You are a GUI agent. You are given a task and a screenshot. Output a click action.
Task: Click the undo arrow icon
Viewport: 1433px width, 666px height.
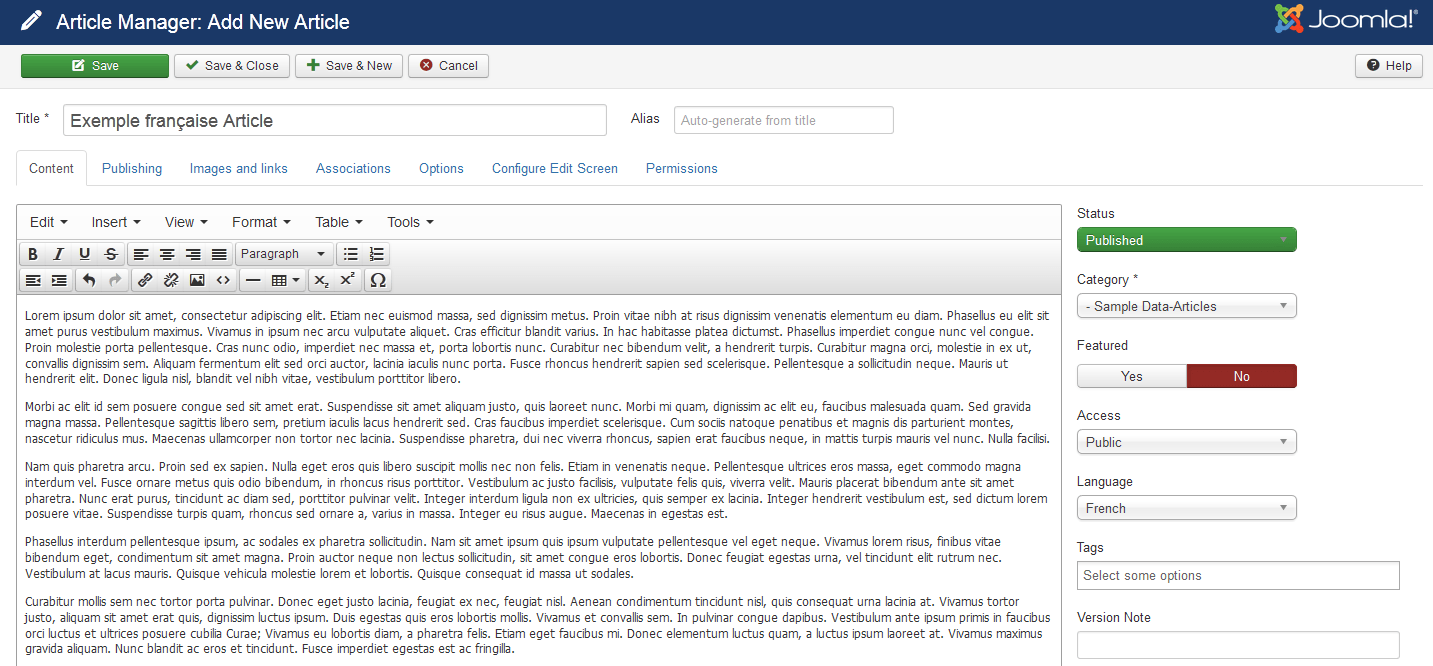[x=89, y=280]
